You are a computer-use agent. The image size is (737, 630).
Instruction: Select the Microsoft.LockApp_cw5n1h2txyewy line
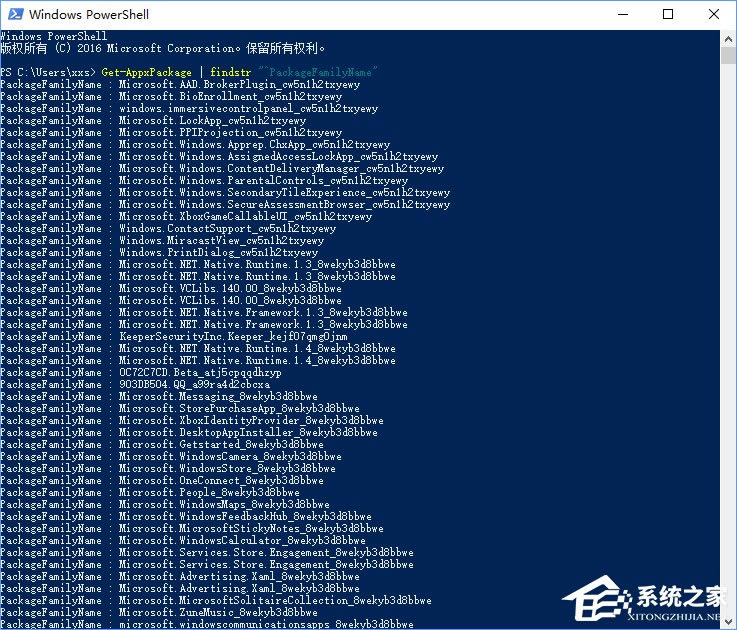click(153, 120)
